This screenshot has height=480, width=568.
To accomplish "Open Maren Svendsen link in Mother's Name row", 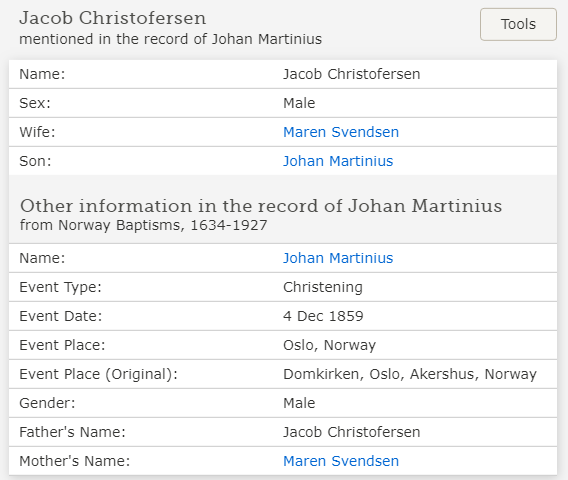I will click(341, 461).
